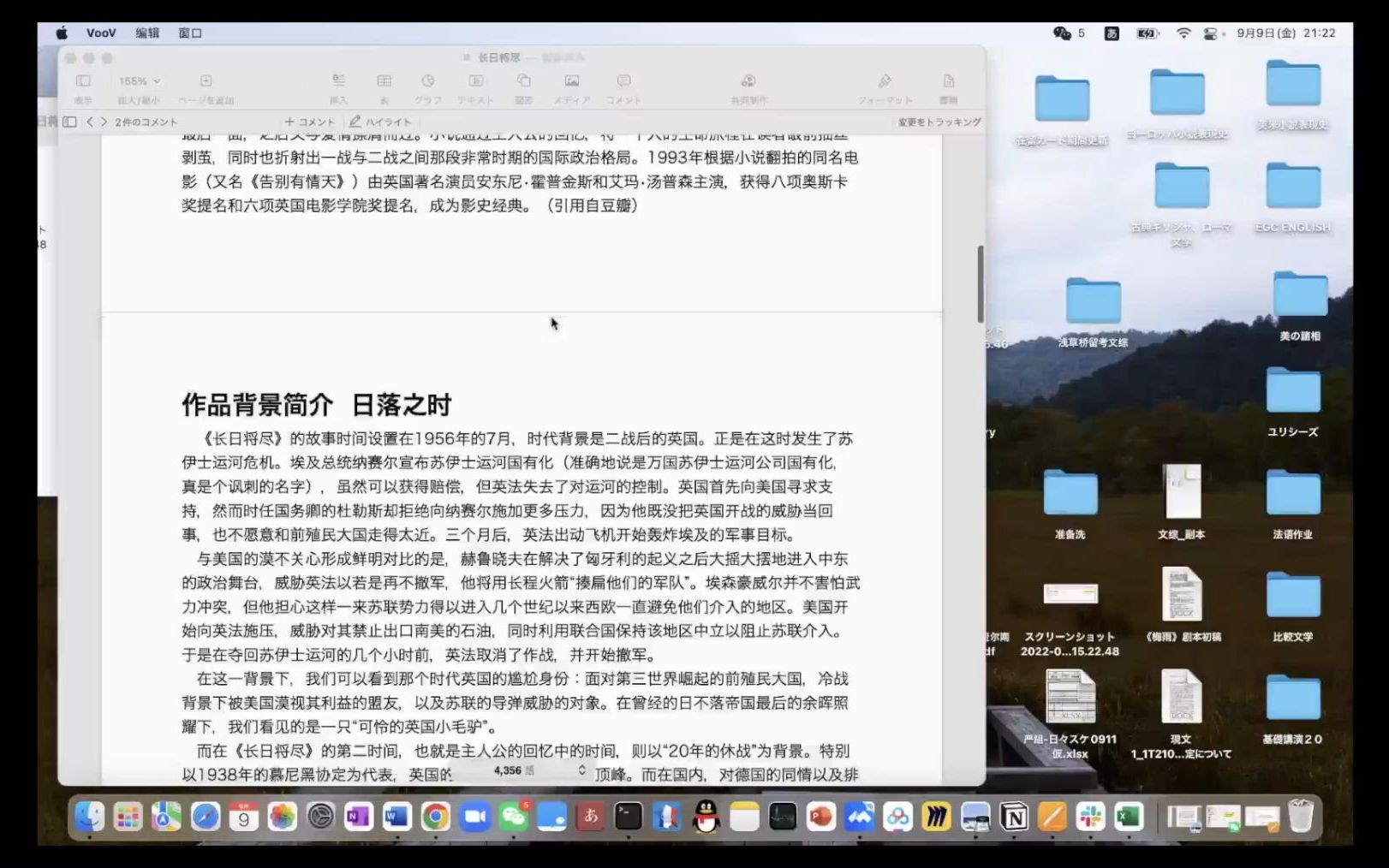Select the 比較文学 desktop folder
Image resolution: width=1389 pixels, height=868 pixels.
click(x=1293, y=606)
